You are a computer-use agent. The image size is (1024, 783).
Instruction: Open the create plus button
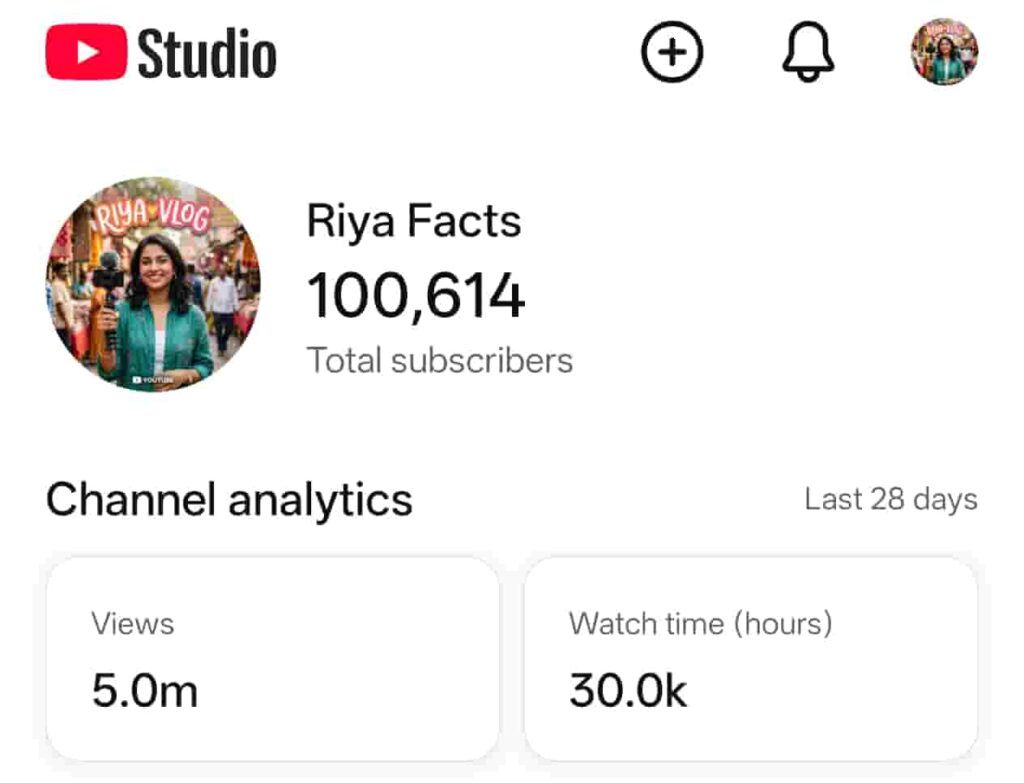[672, 52]
